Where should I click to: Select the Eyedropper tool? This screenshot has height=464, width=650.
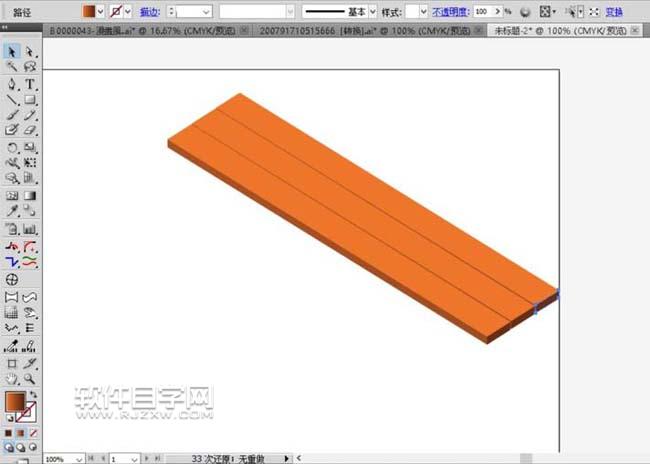pos(12,211)
